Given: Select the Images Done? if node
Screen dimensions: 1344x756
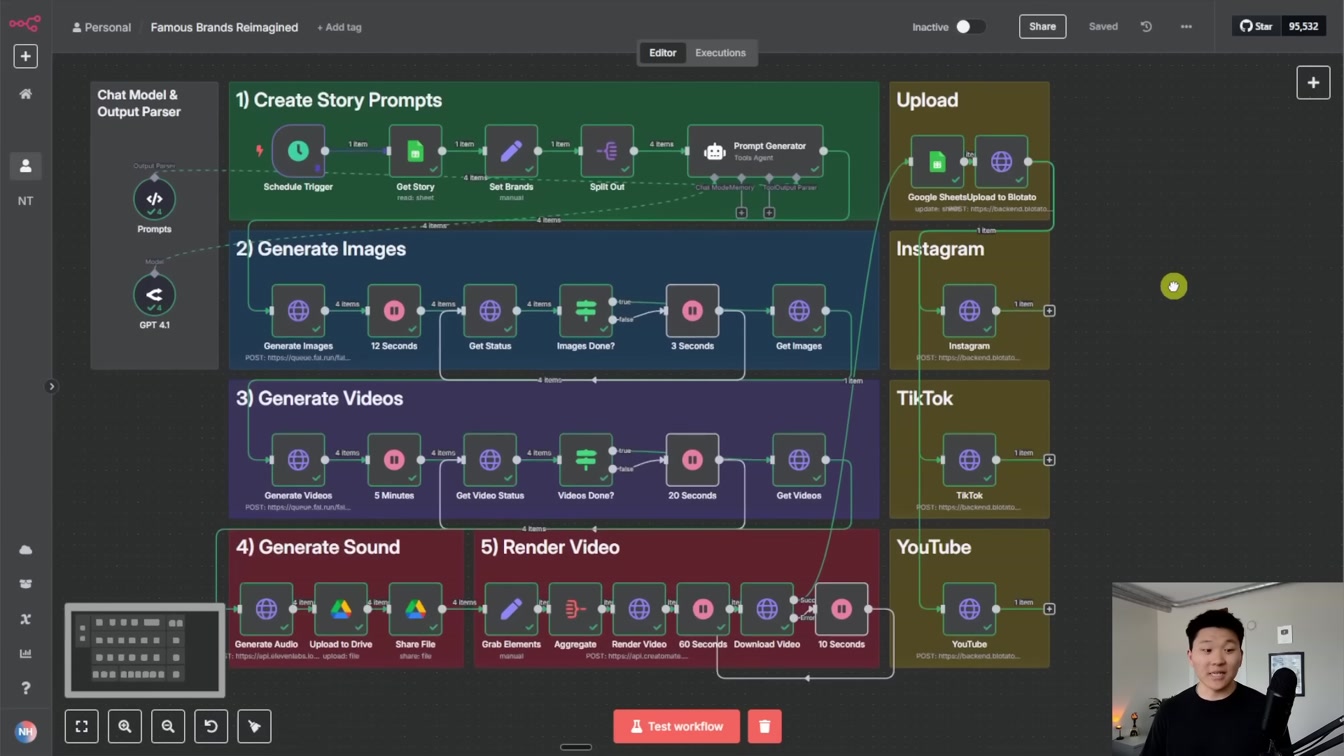Looking at the screenshot, I should pos(586,311).
